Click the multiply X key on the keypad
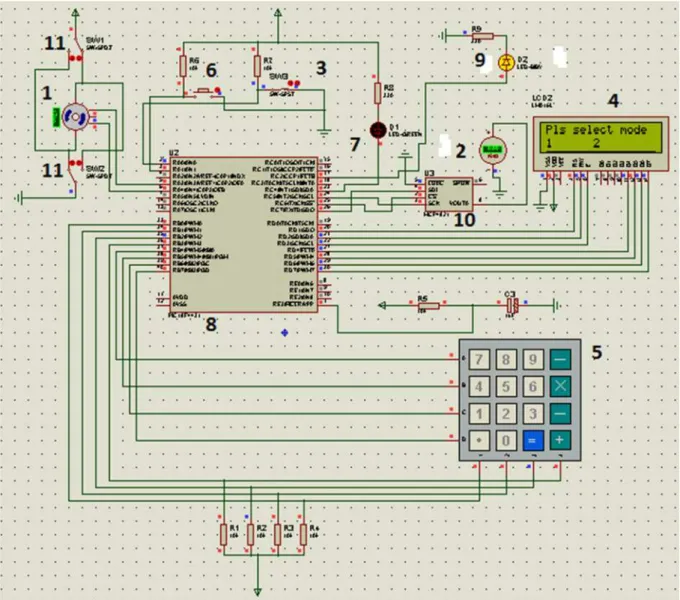The image size is (680, 600). [x=560, y=386]
